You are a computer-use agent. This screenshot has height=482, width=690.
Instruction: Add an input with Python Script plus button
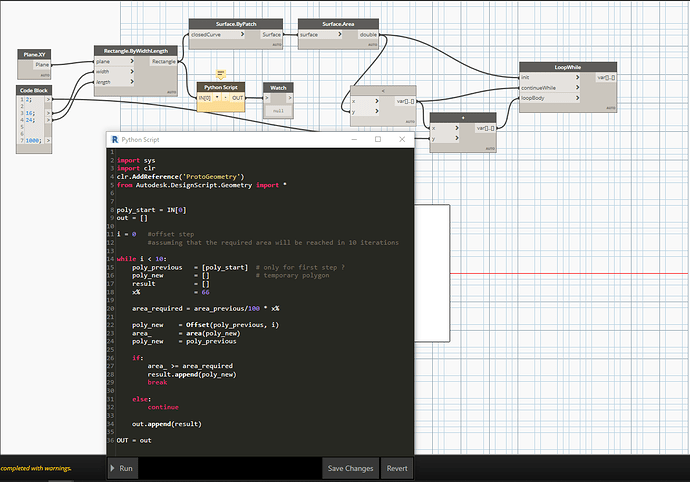[218, 97]
